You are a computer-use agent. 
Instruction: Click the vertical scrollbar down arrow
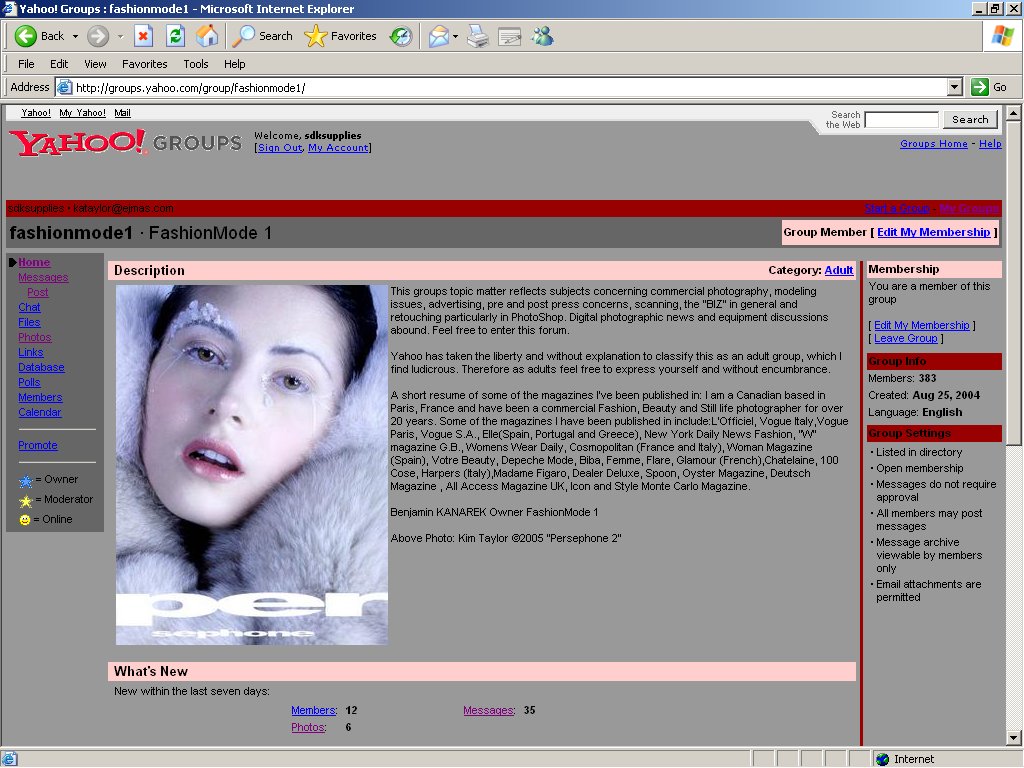pos(1014,739)
